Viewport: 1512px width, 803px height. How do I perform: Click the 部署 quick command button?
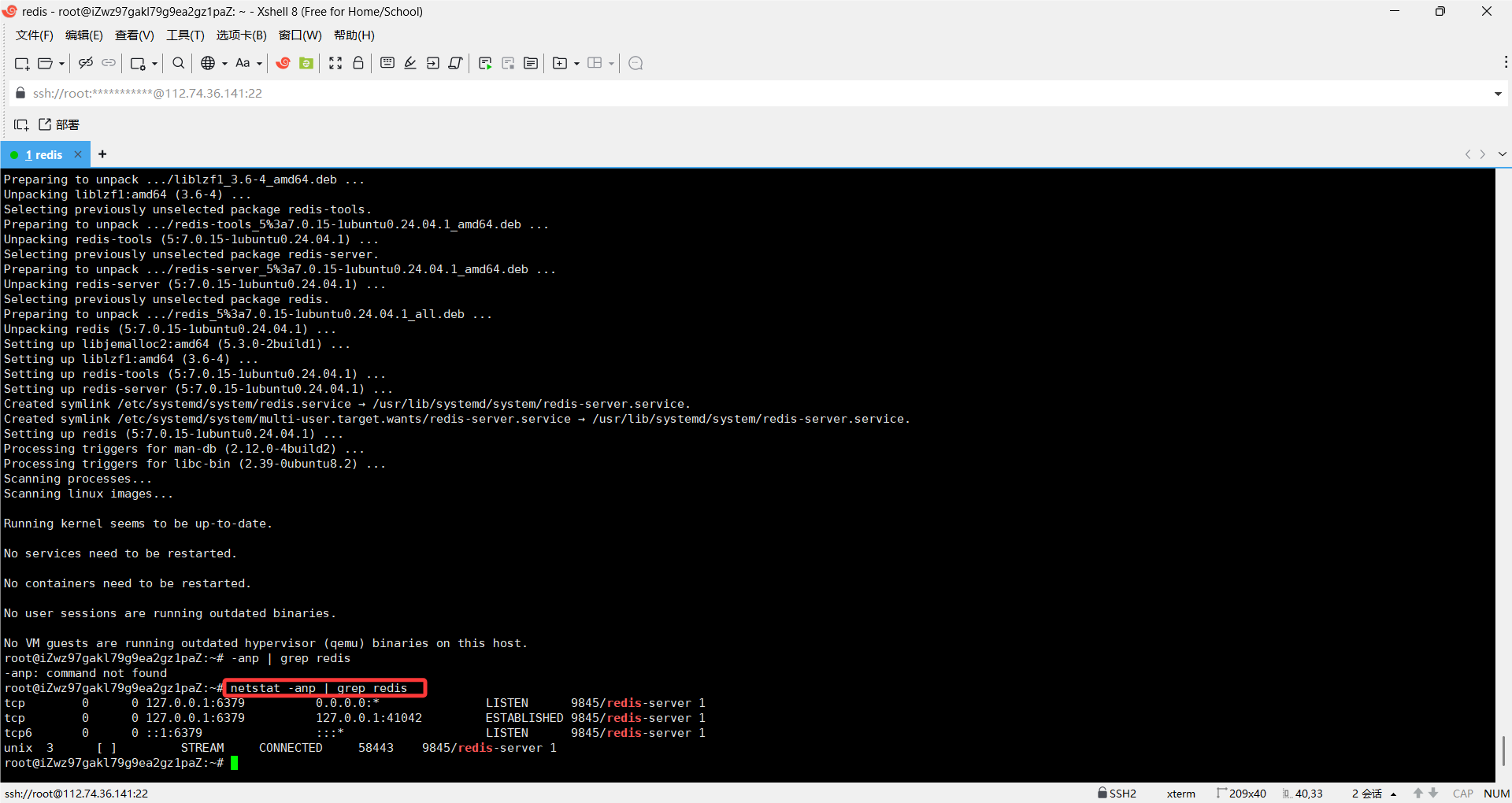[x=60, y=124]
